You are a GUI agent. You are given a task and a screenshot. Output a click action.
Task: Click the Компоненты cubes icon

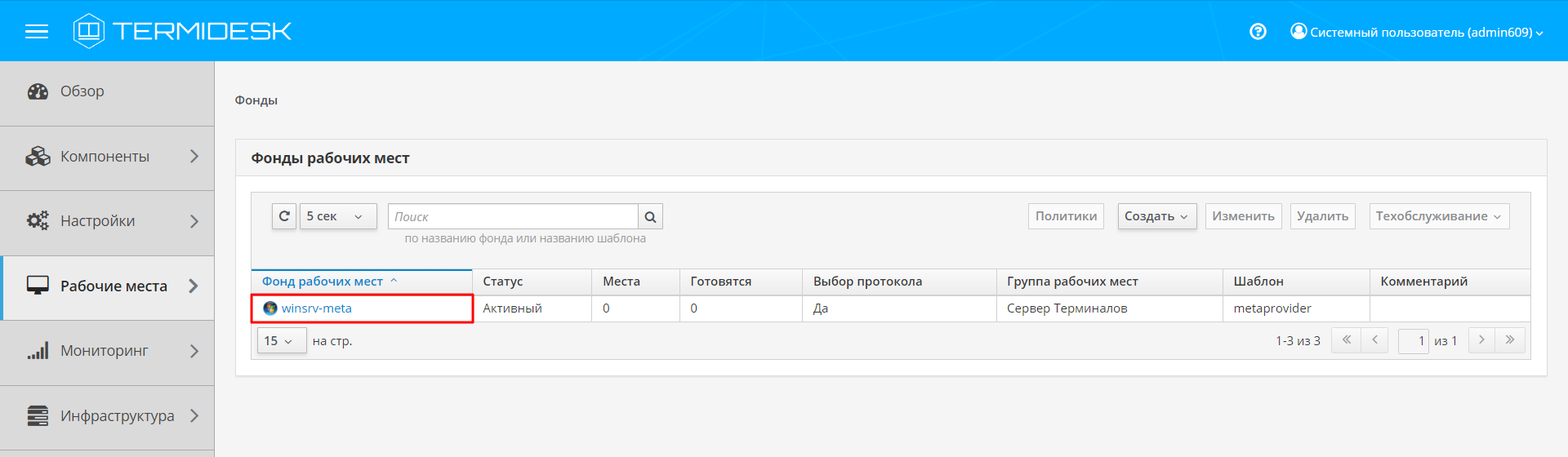(38, 156)
